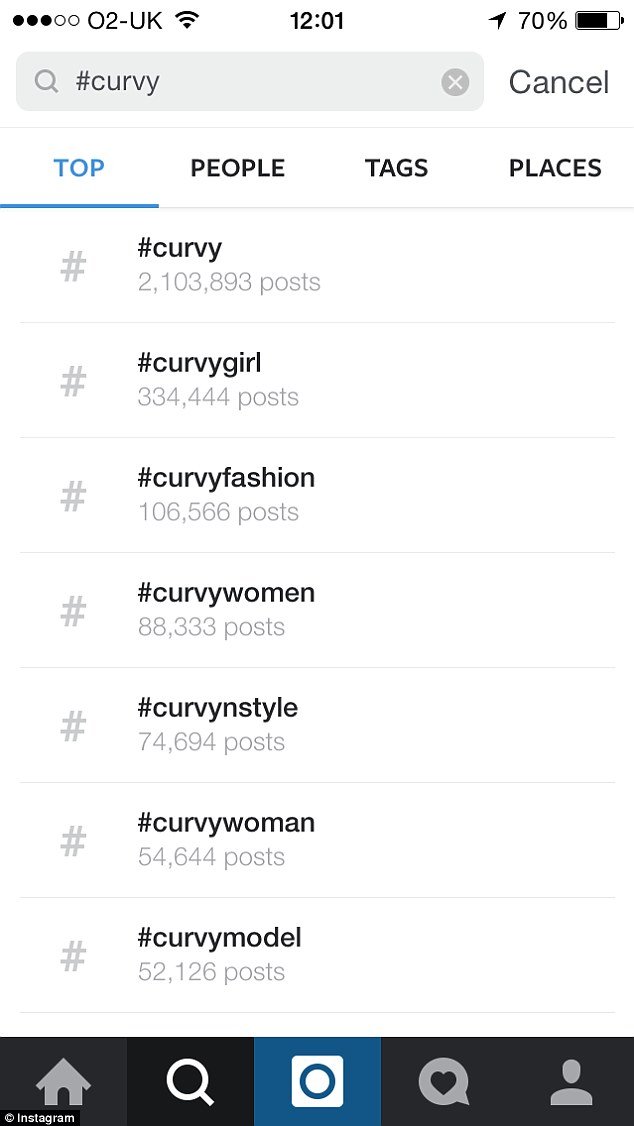The image size is (634, 1126).
Task: Tap the hashtag icon beside #curvymodel
Action: [x=72, y=954]
